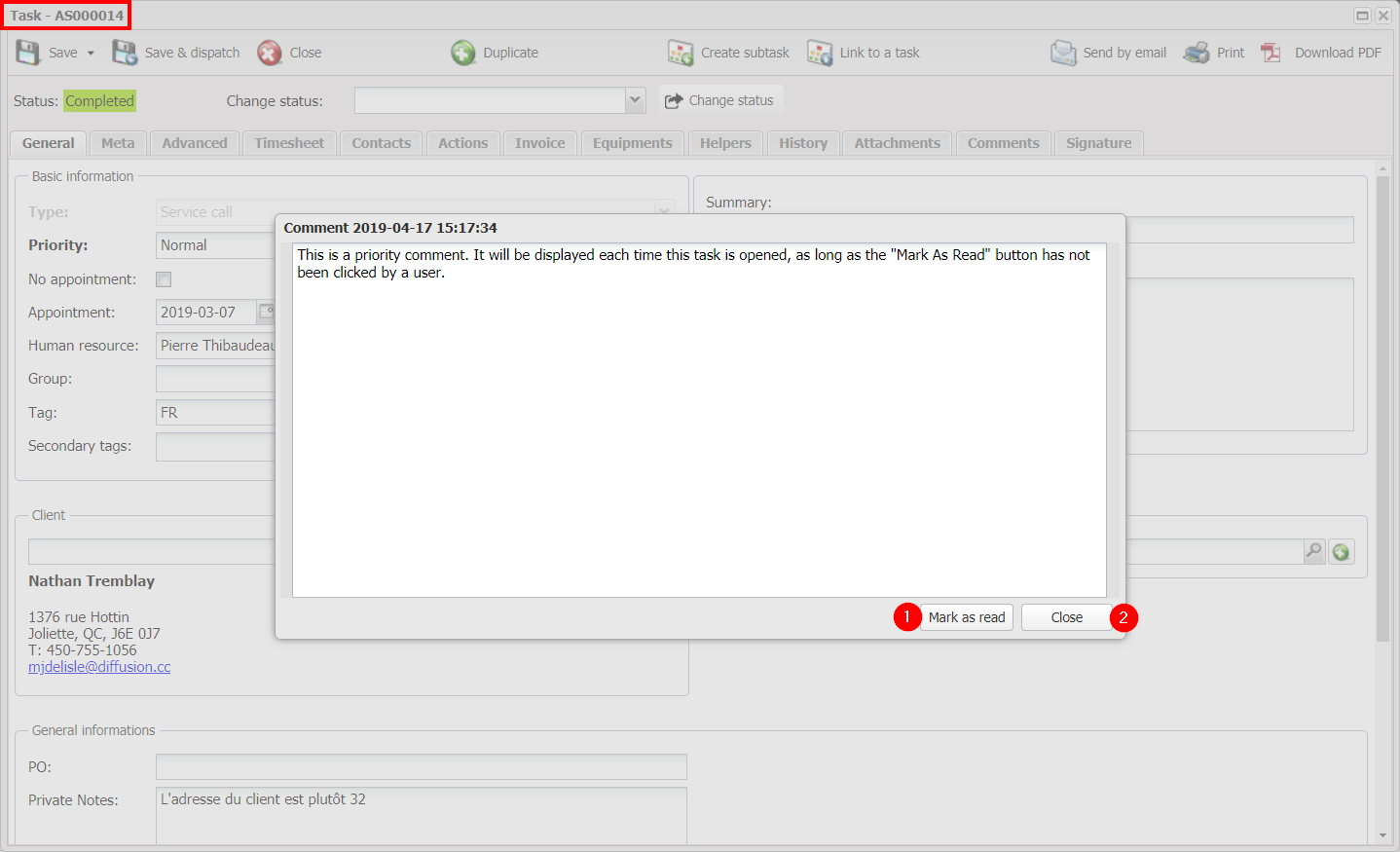
Task: Open the Change status dropdown list
Action: [x=635, y=100]
